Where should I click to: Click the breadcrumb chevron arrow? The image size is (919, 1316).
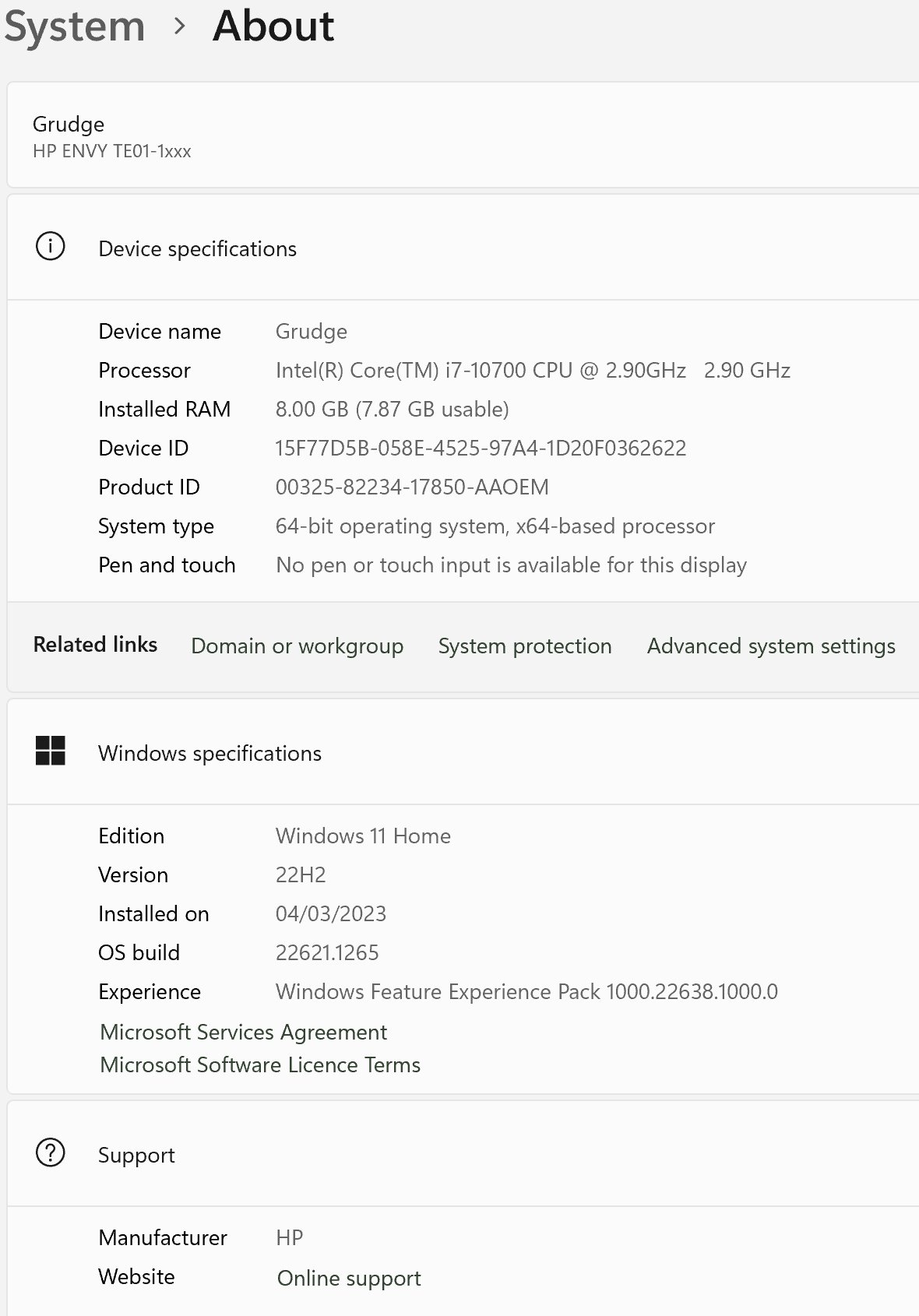180,26
